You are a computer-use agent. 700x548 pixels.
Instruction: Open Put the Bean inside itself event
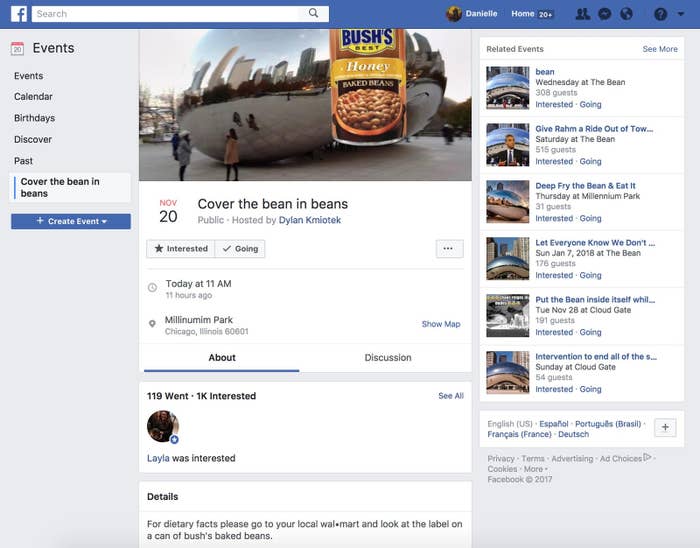(595, 299)
